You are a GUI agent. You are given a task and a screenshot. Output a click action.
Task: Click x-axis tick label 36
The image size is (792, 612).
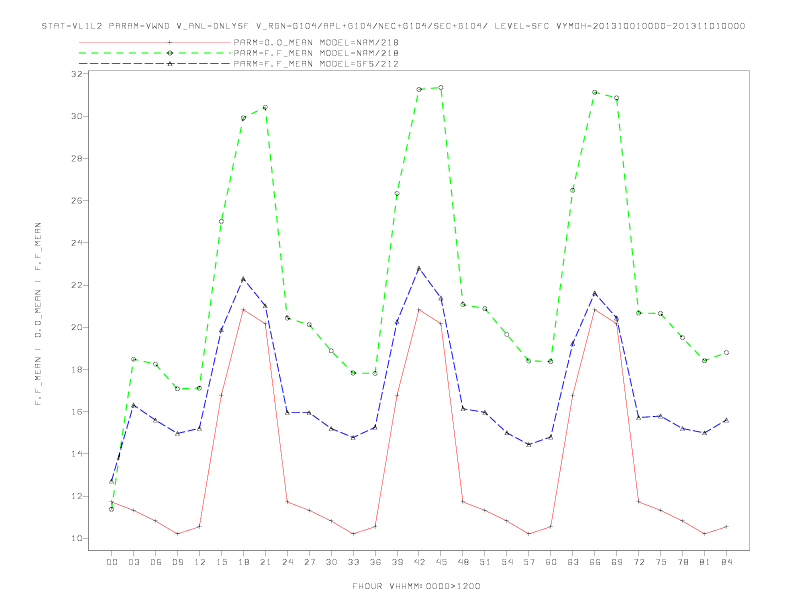375,562
